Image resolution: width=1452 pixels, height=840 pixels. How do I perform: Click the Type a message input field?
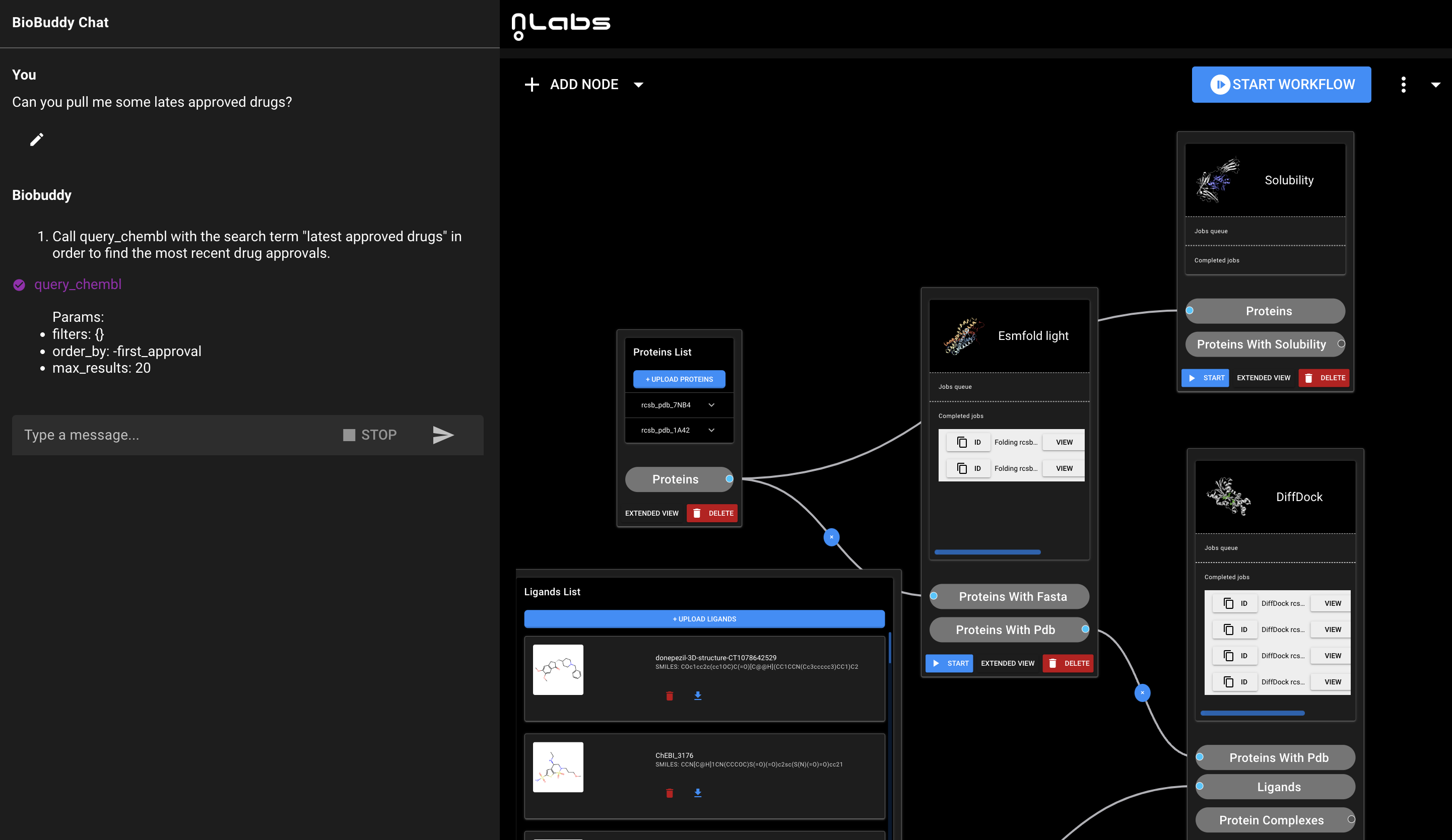[173, 435]
